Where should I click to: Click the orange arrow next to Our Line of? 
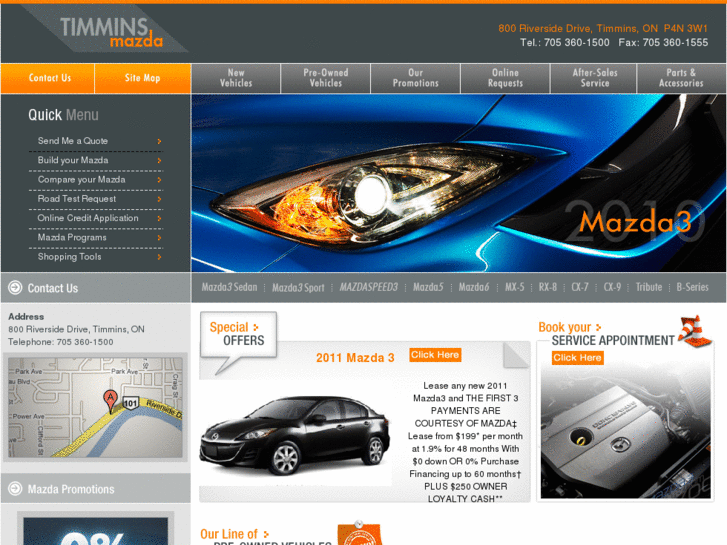(x=266, y=534)
